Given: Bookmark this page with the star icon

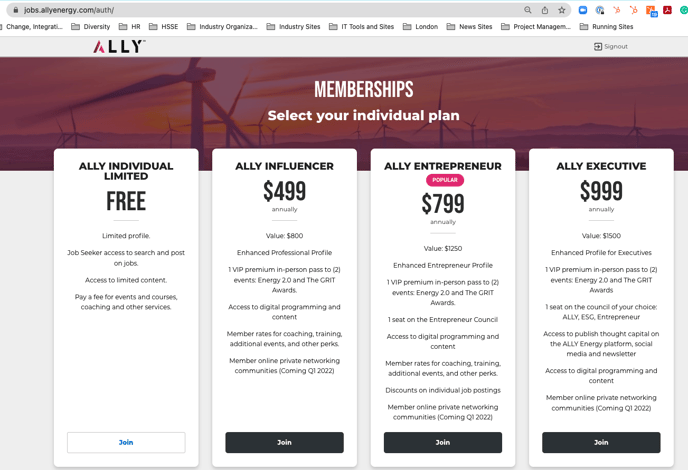Looking at the screenshot, I should coord(562,10).
